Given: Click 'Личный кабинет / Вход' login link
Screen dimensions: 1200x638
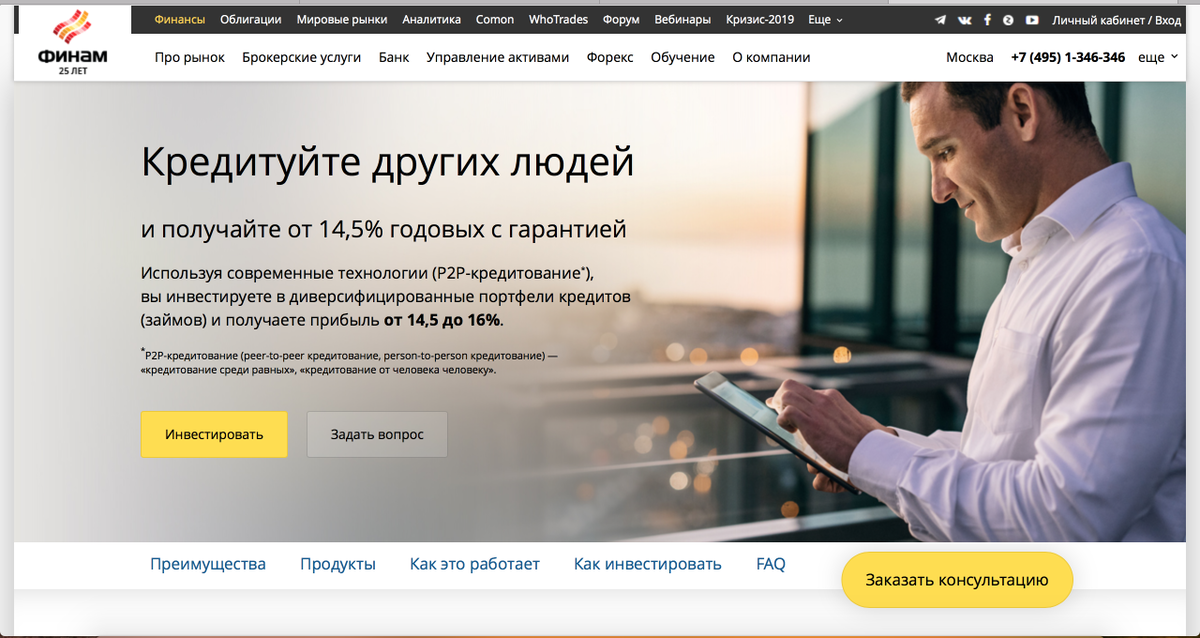Looking at the screenshot, I should pos(1116,19).
